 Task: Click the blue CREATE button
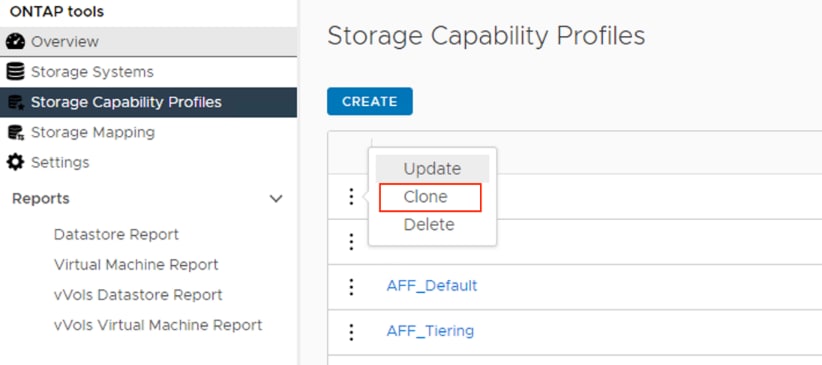(x=370, y=101)
